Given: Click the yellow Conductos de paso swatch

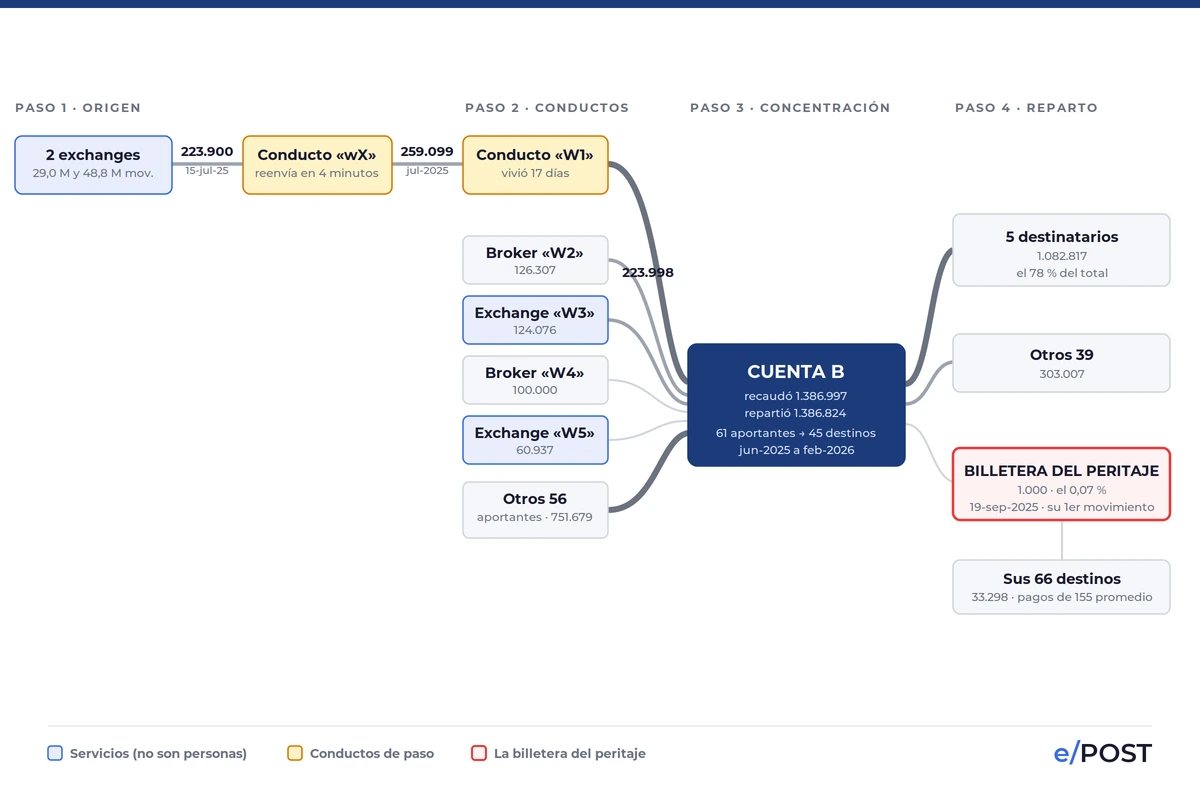Looking at the screenshot, I should (295, 753).
